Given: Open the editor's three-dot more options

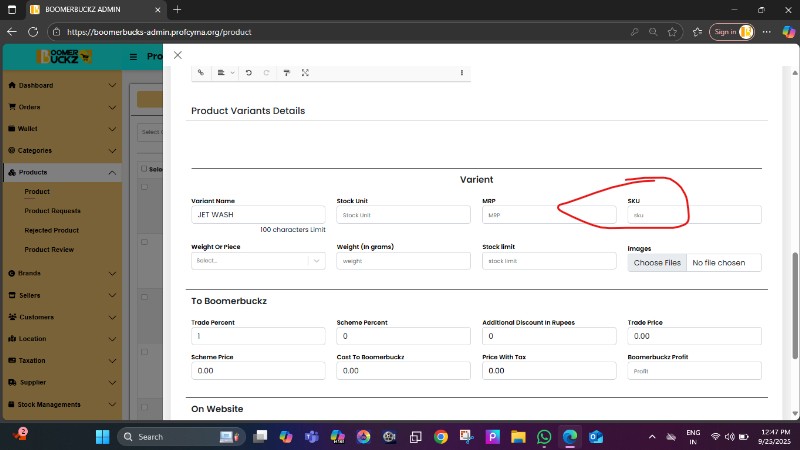Looking at the screenshot, I should click(461, 72).
